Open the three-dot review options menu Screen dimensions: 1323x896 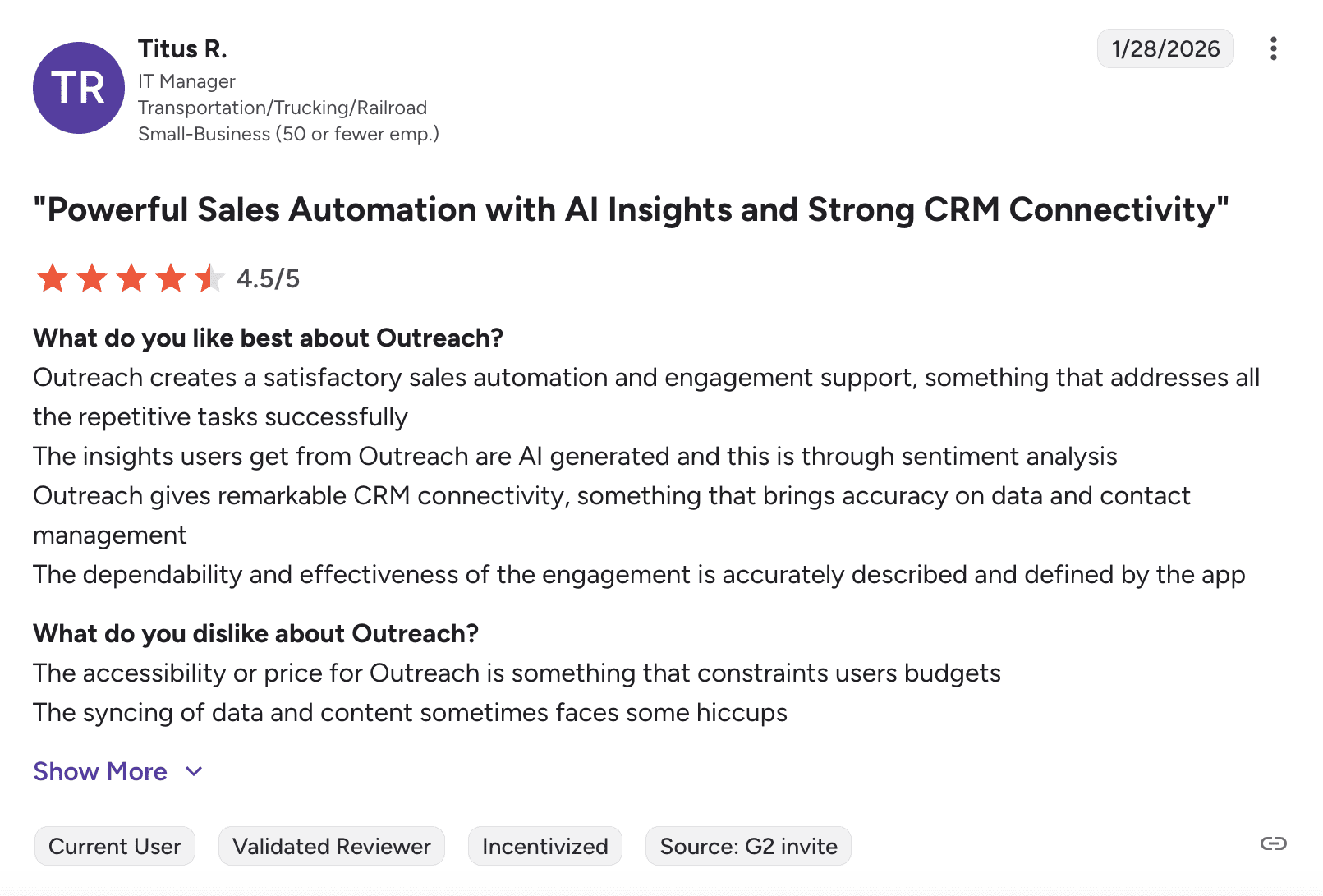coord(1273,48)
